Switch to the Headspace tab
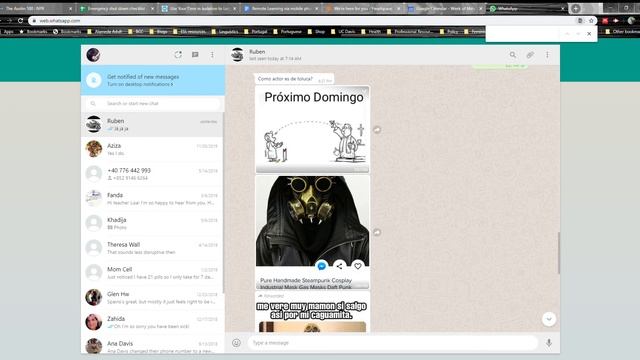640x360 pixels. pos(363,8)
